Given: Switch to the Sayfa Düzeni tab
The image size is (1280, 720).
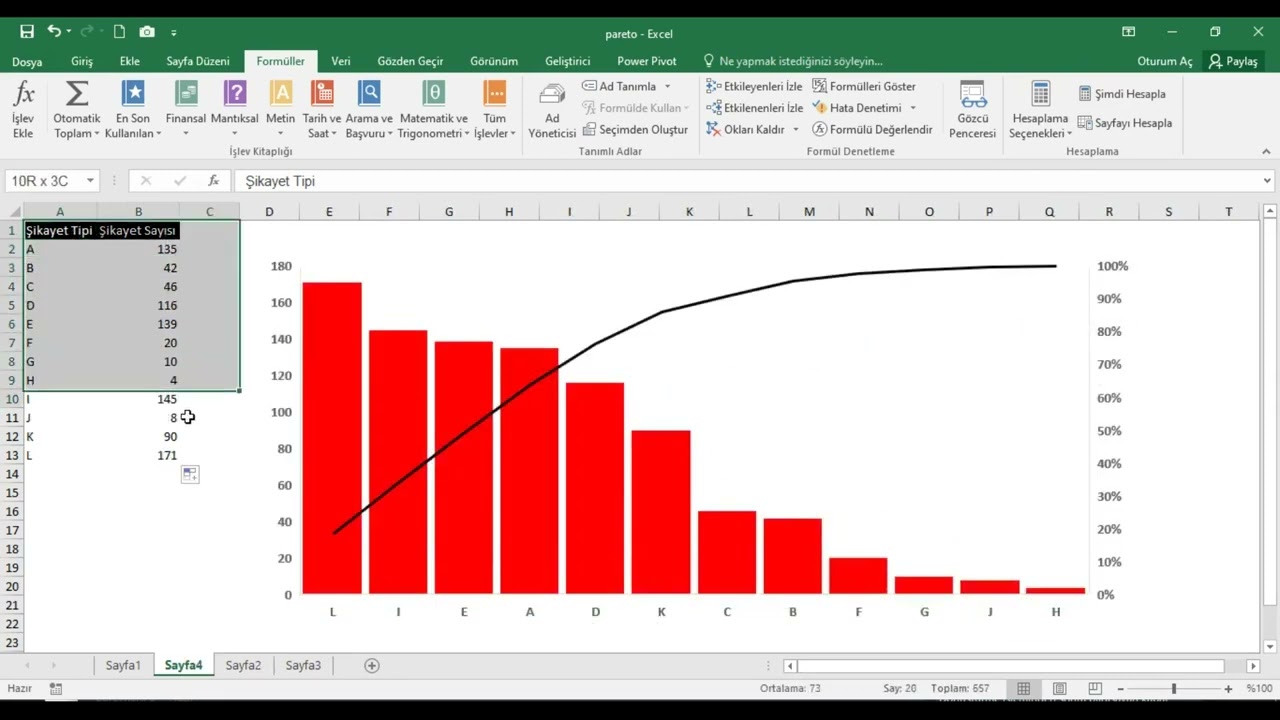Looking at the screenshot, I should (198, 61).
